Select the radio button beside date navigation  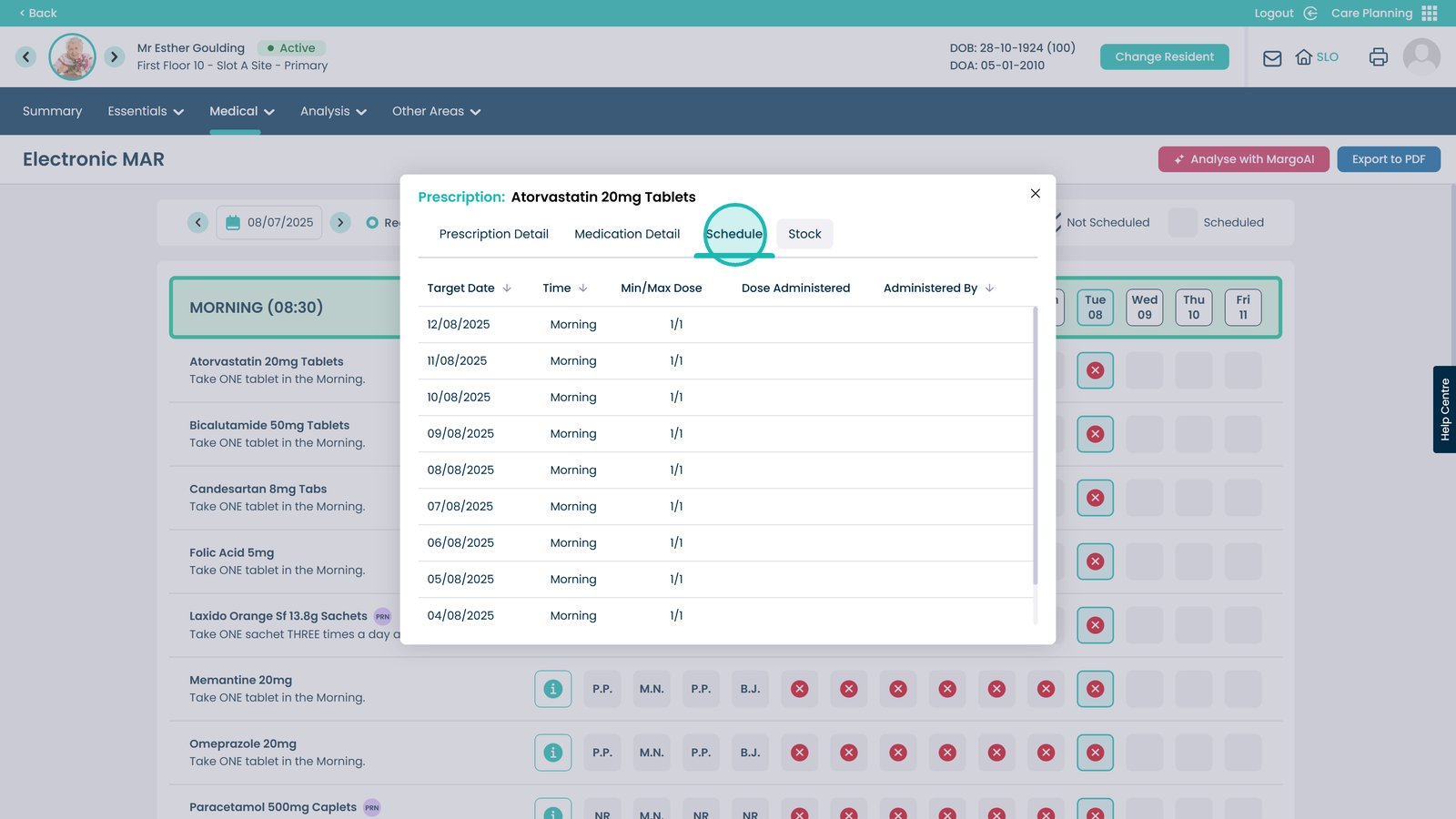click(372, 223)
